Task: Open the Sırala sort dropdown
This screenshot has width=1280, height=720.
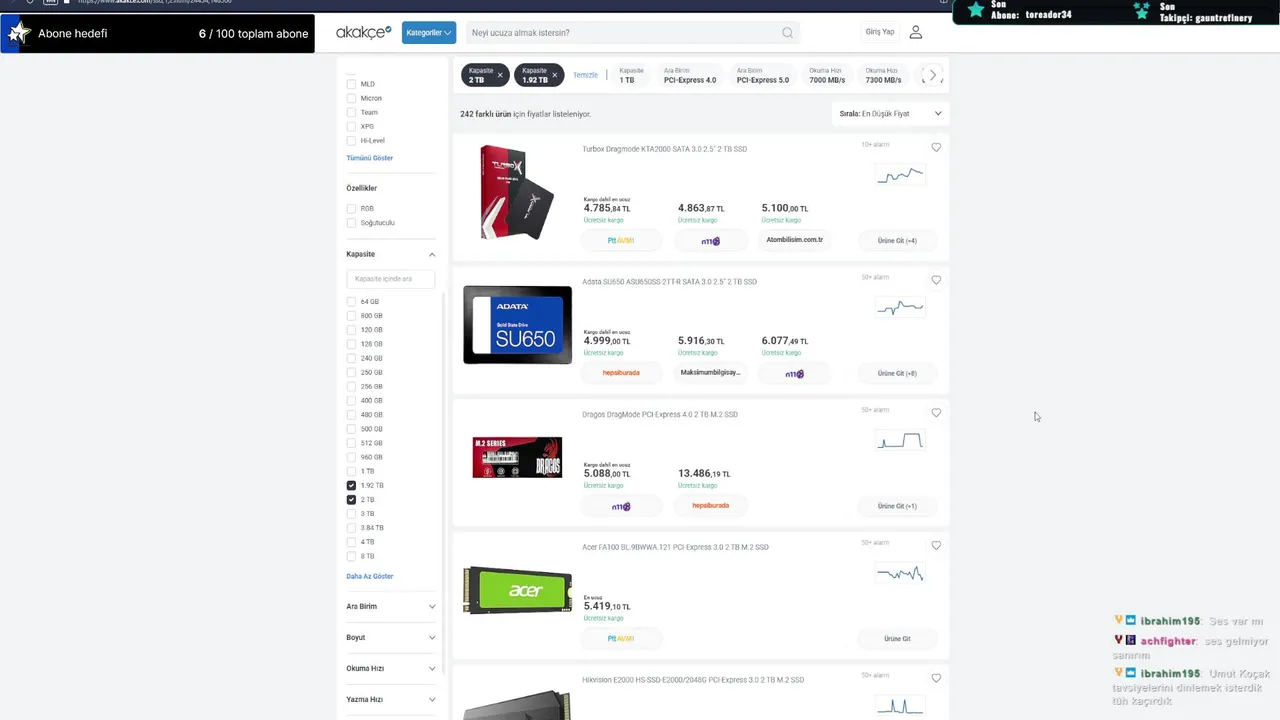Action: coord(890,114)
